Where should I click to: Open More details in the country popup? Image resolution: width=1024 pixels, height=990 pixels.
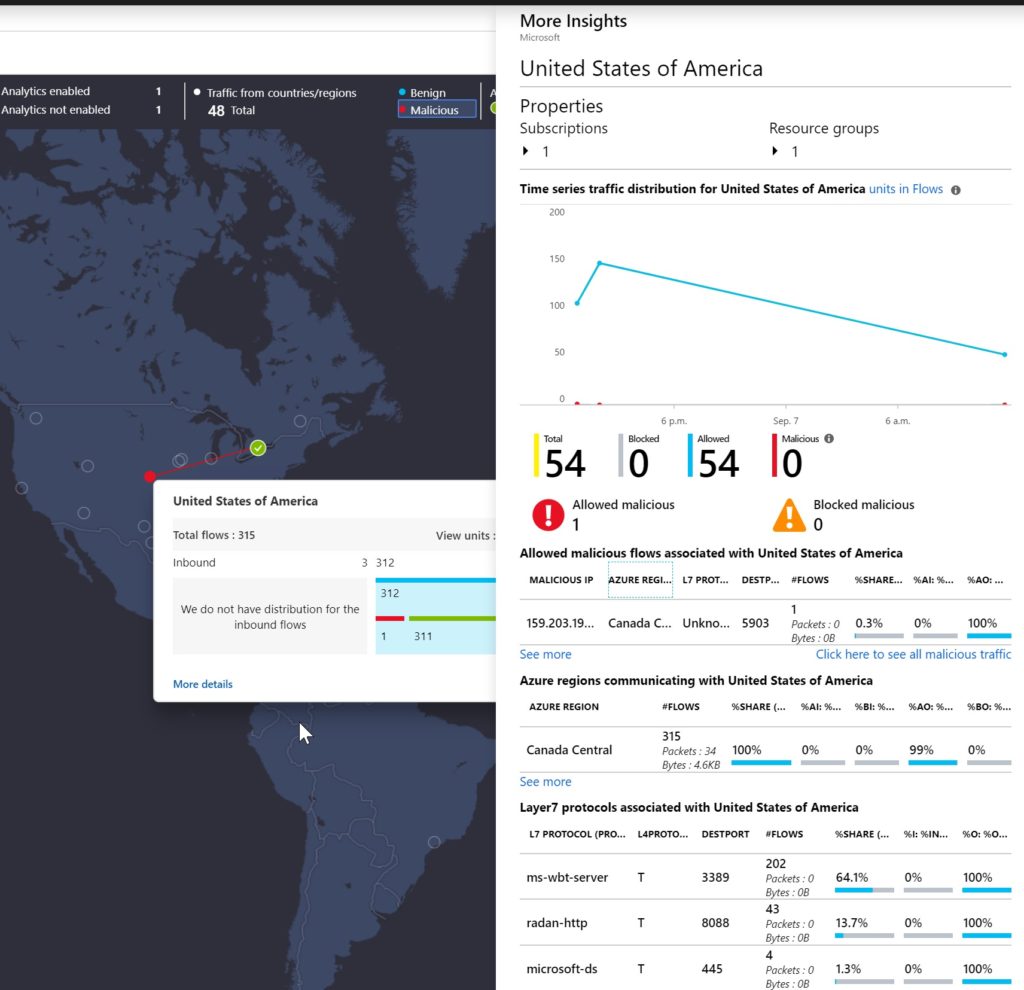[x=202, y=684]
